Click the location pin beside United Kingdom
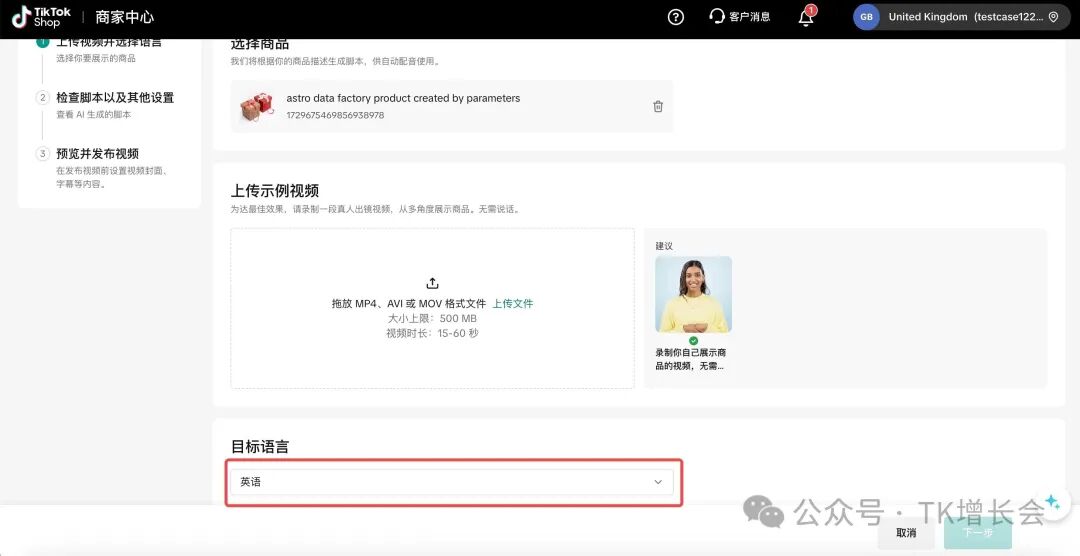1080x556 pixels. click(x=1053, y=17)
